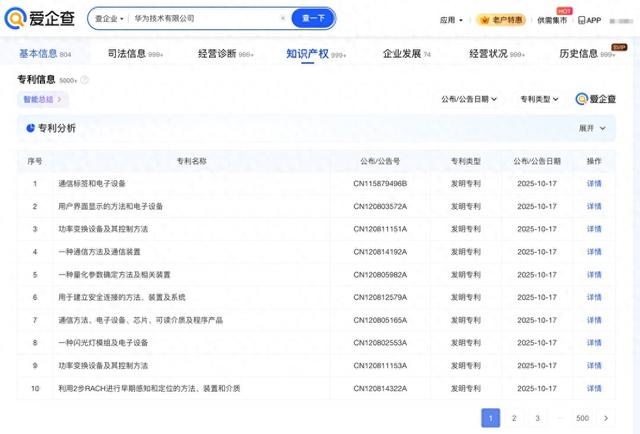Screen dimensions: 640x434
Task: Switch to the 司法信息 tab
Action: coord(135,53)
